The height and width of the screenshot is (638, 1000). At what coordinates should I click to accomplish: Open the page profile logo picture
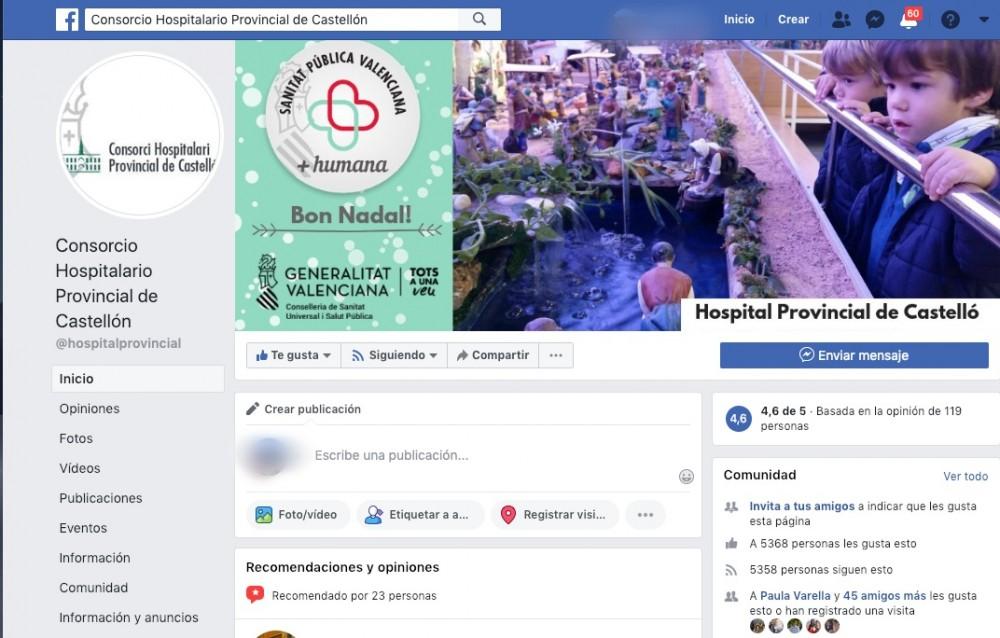click(x=140, y=135)
